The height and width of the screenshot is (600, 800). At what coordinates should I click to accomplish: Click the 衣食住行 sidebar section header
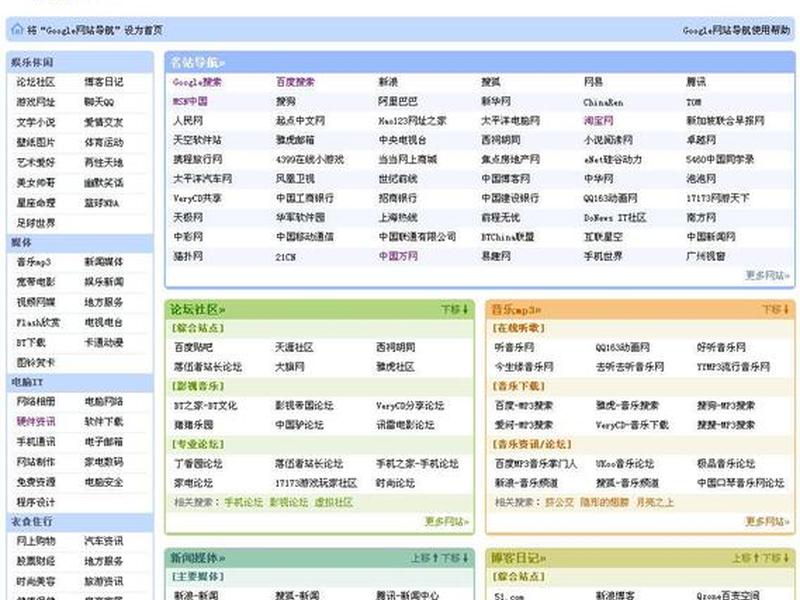coord(32,521)
